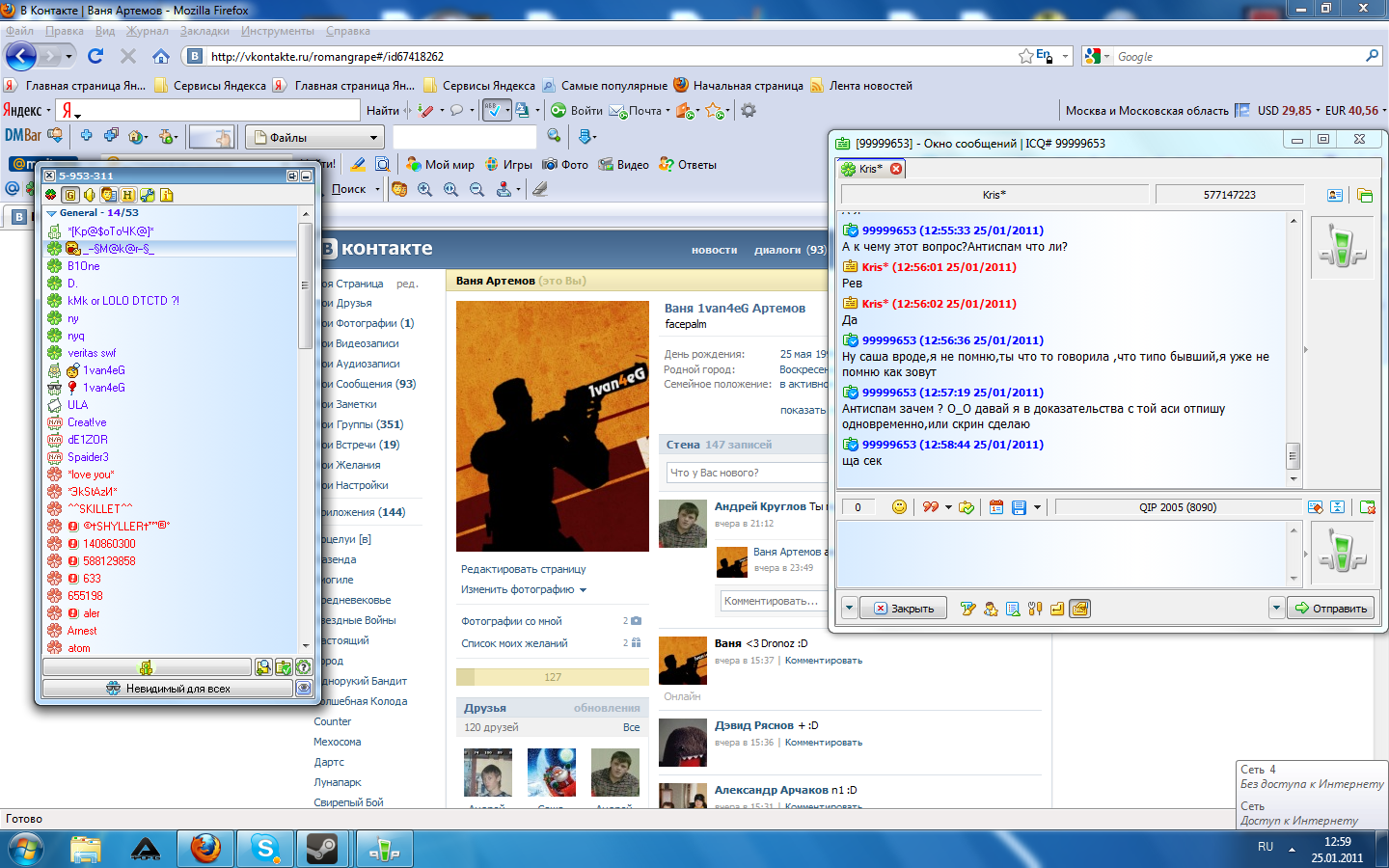Open dropdown arrow left of Отправить button
Viewport: 1389px width, 868px height.
[1276, 608]
